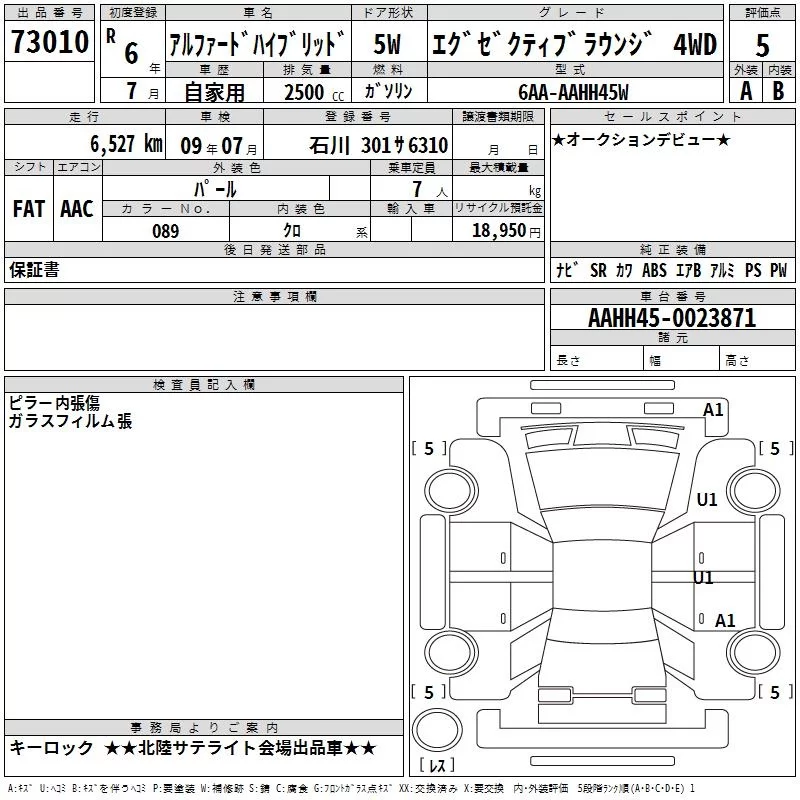Click the ABS equipment label
The image size is (800, 800).
click(654, 270)
